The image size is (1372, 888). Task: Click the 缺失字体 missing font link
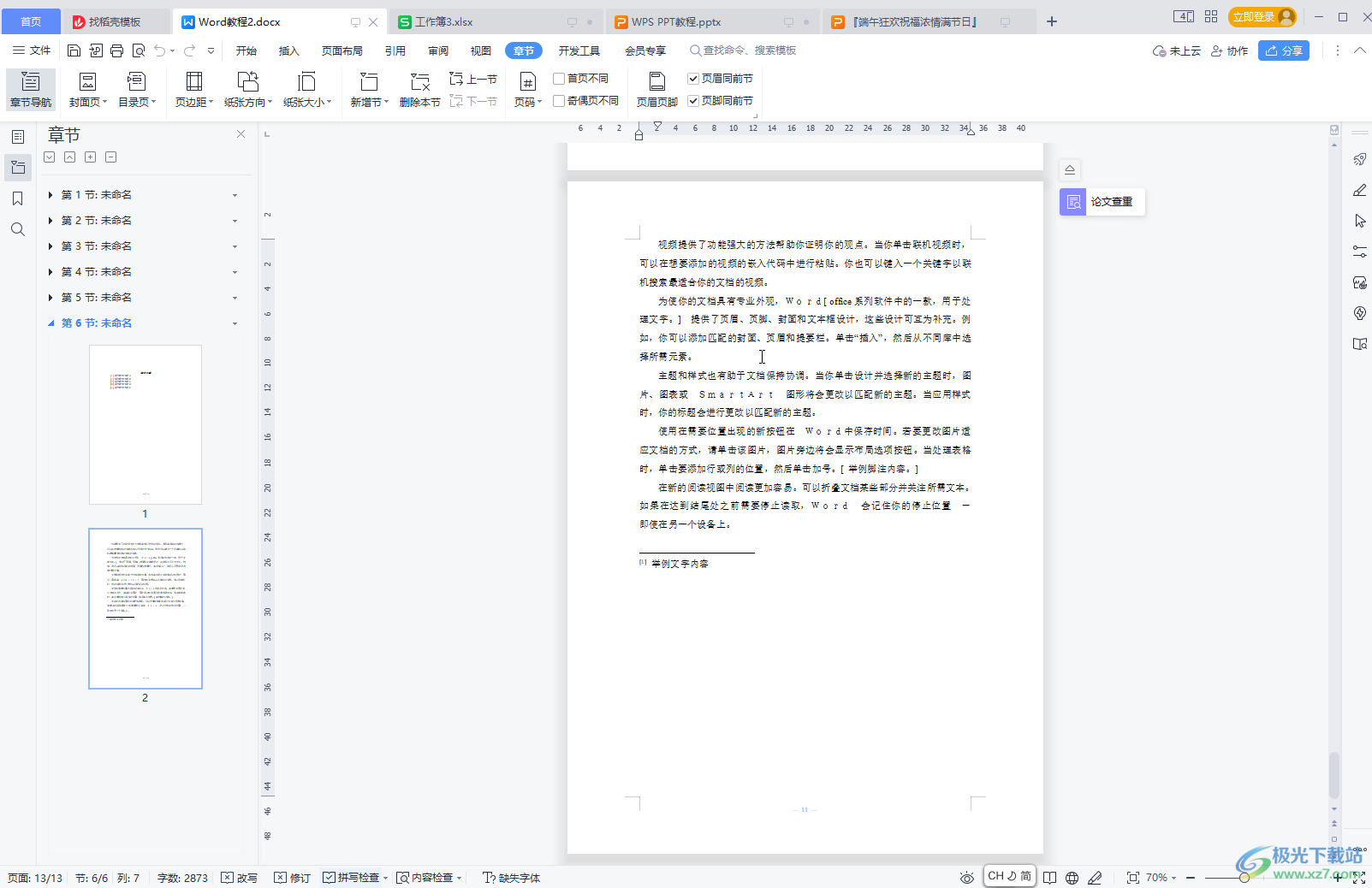(512, 878)
